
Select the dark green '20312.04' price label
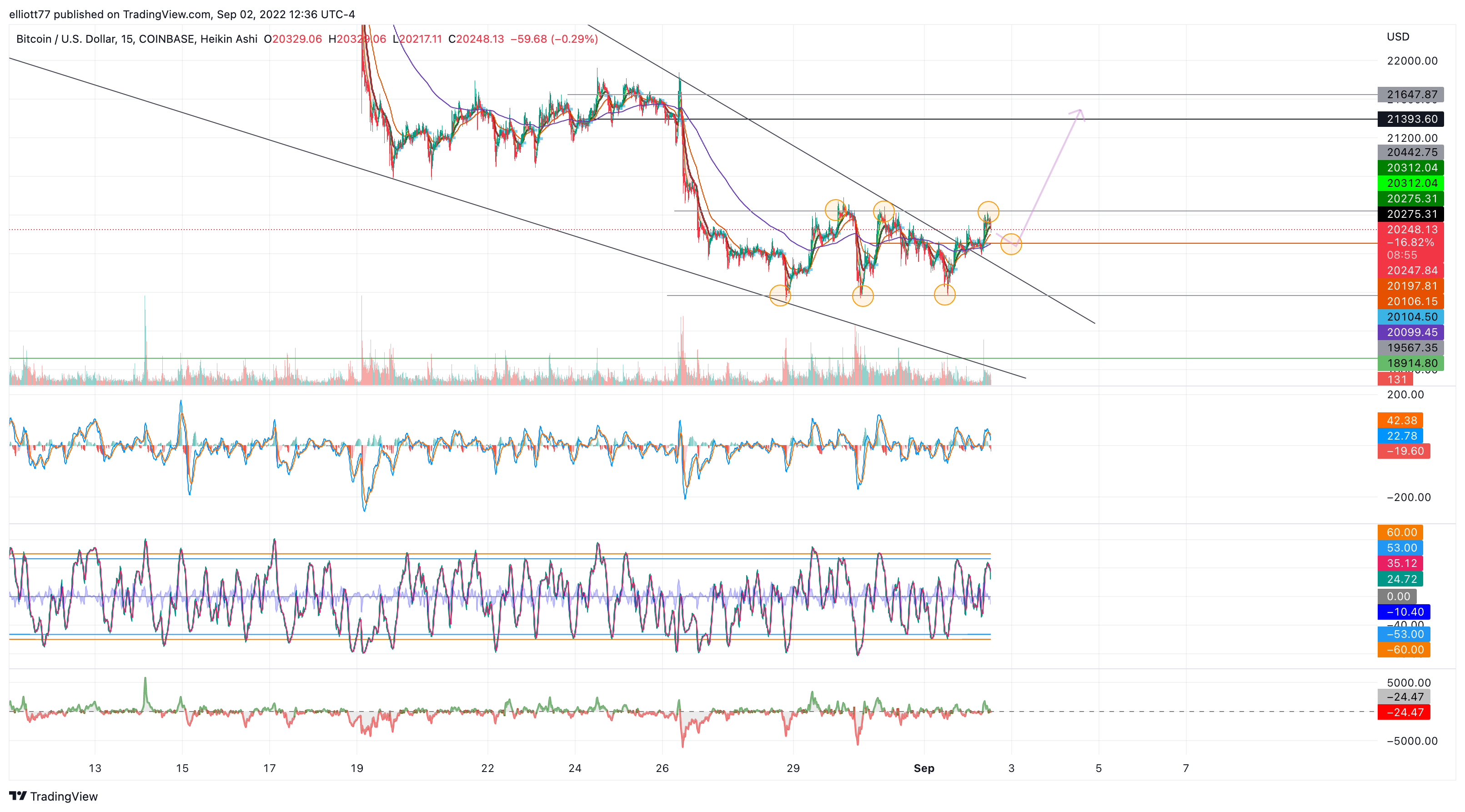[x=1410, y=168]
